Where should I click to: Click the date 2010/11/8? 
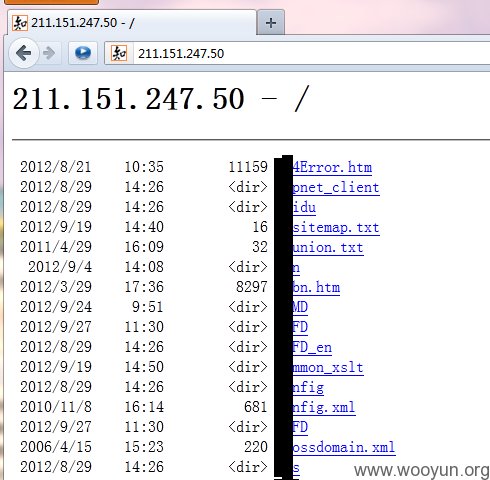[56, 407]
